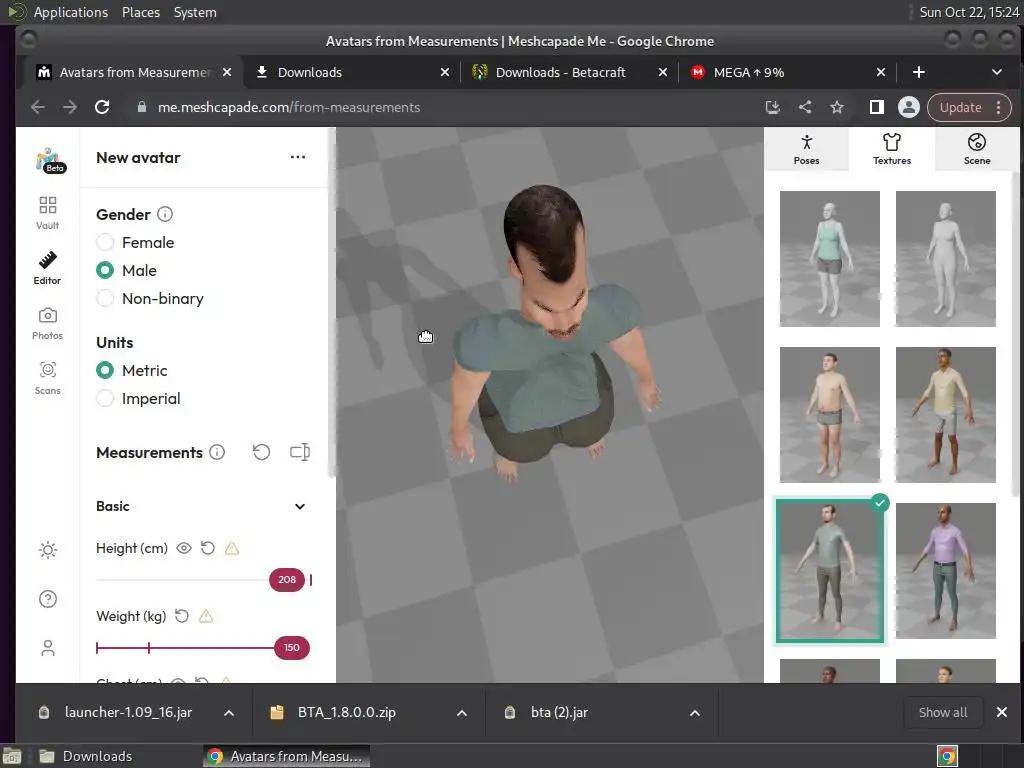Click the Weight warning triangle icon
Viewport: 1024px width, 768px height.
pyautogui.click(x=206, y=616)
